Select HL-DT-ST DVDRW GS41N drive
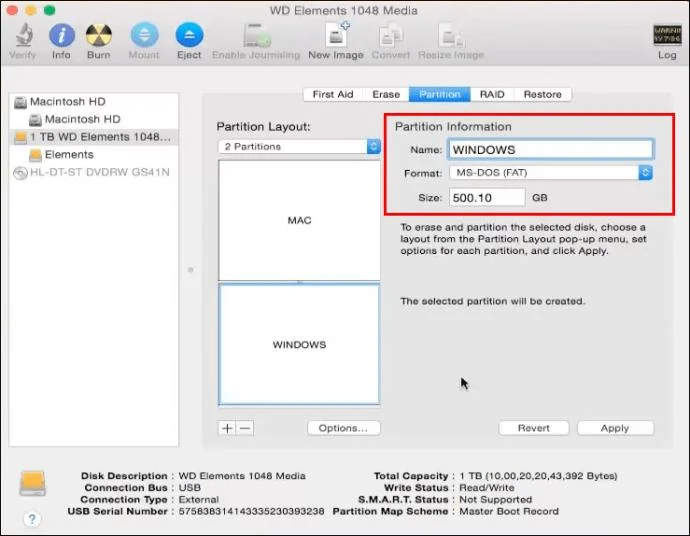The image size is (690, 536). pyautogui.click(x=92, y=172)
